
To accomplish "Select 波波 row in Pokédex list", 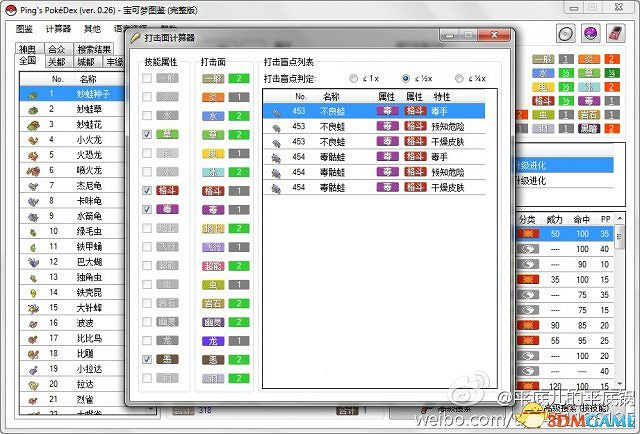I will [73, 323].
